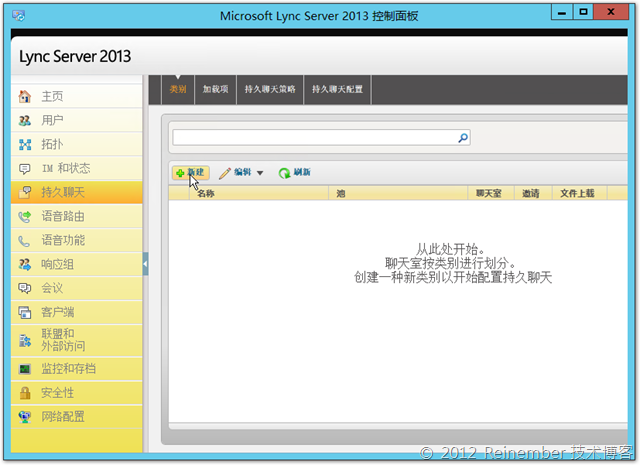The image size is (640, 465).
Task: Click the 监控和存档 monitoring icon
Action: point(25,369)
